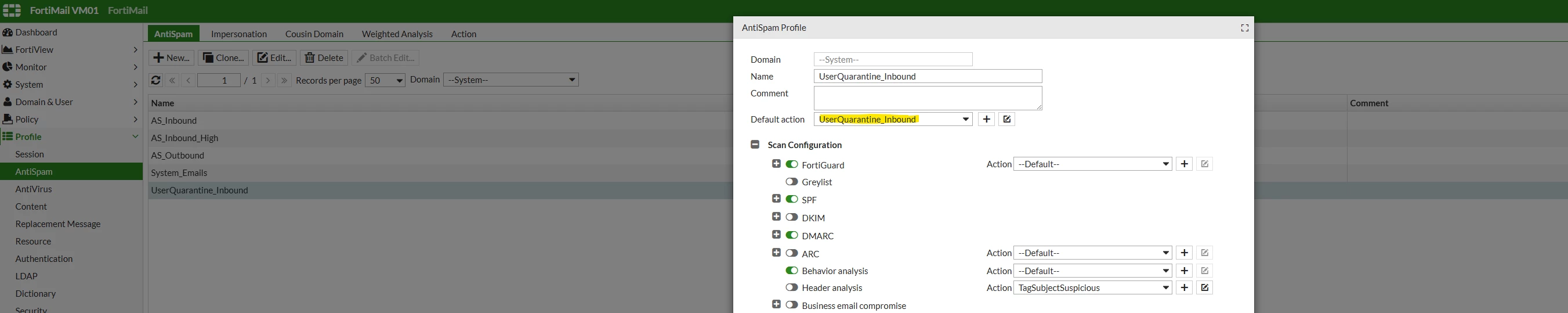Toggle the Header analysis switch
The image size is (1568, 313).
click(791, 287)
